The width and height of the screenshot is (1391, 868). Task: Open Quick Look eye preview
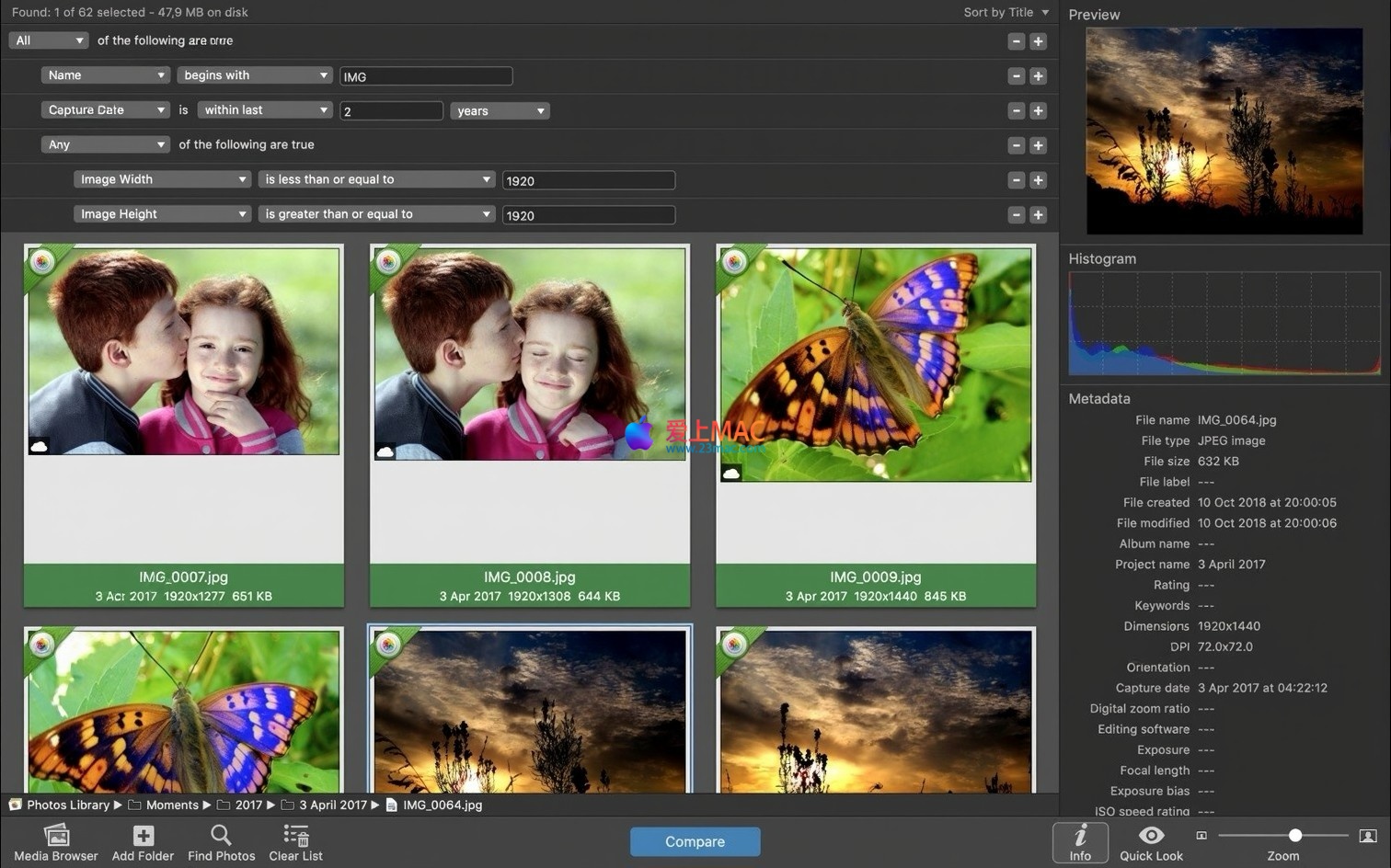click(1151, 836)
